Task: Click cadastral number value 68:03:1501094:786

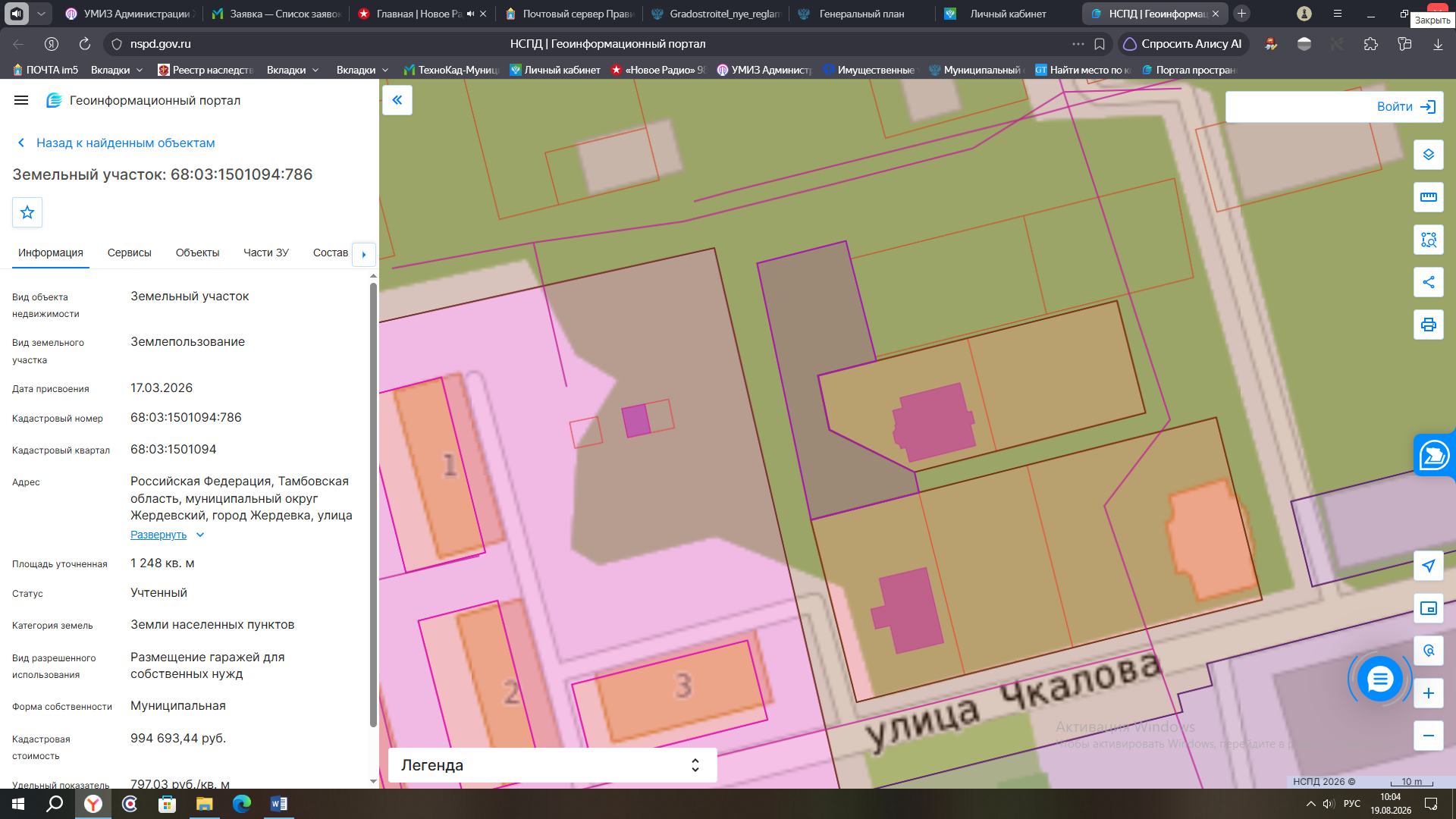Action: [x=186, y=418]
